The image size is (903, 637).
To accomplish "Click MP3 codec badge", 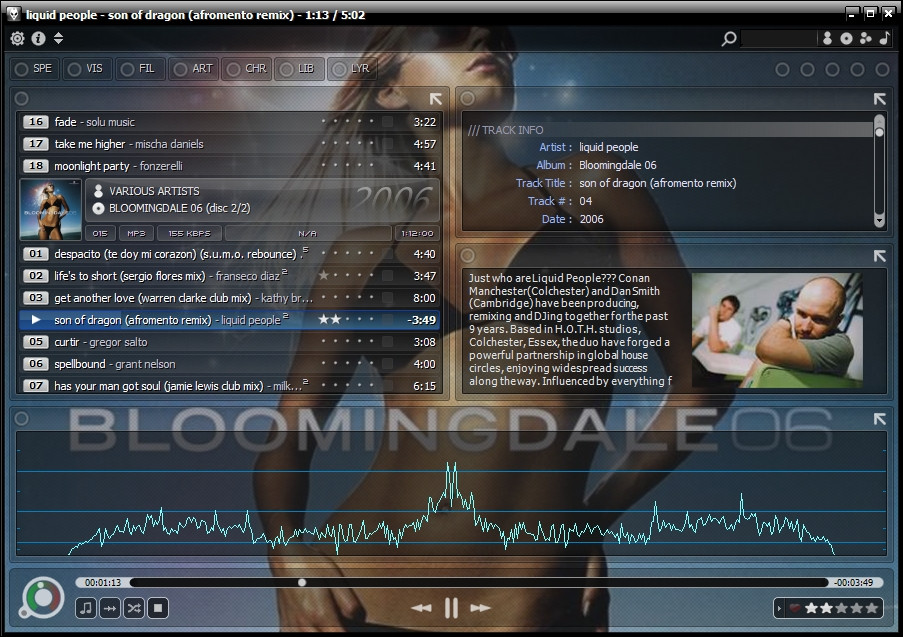I will (x=136, y=233).
